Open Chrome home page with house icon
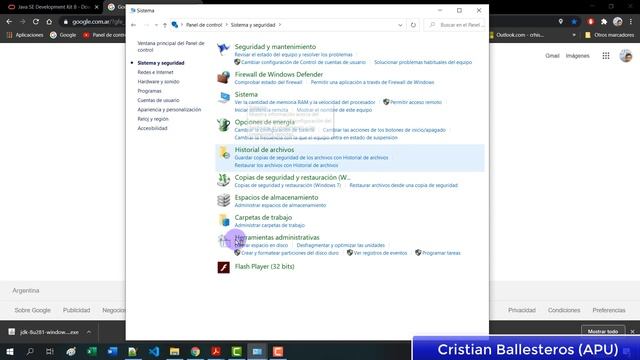The width and height of the screenshot is (640, 360). (x=49, y=22)
